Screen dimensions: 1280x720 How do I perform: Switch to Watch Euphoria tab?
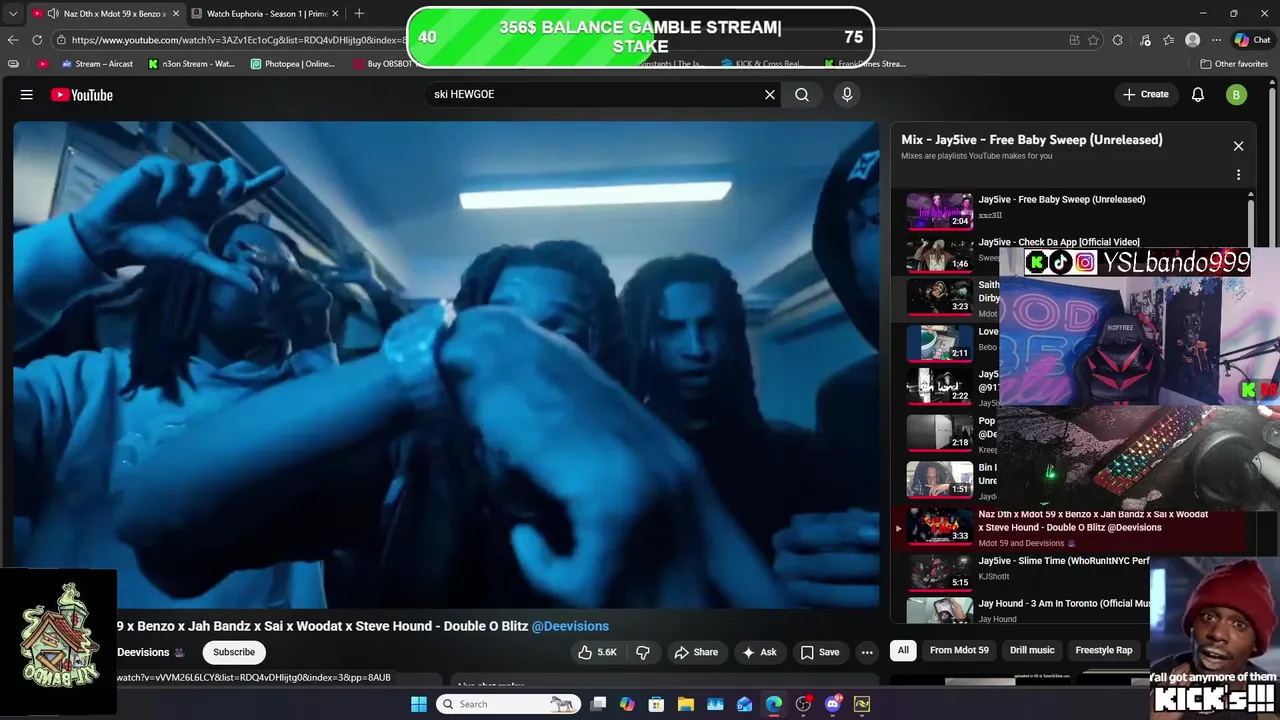[x=263, y=13]
